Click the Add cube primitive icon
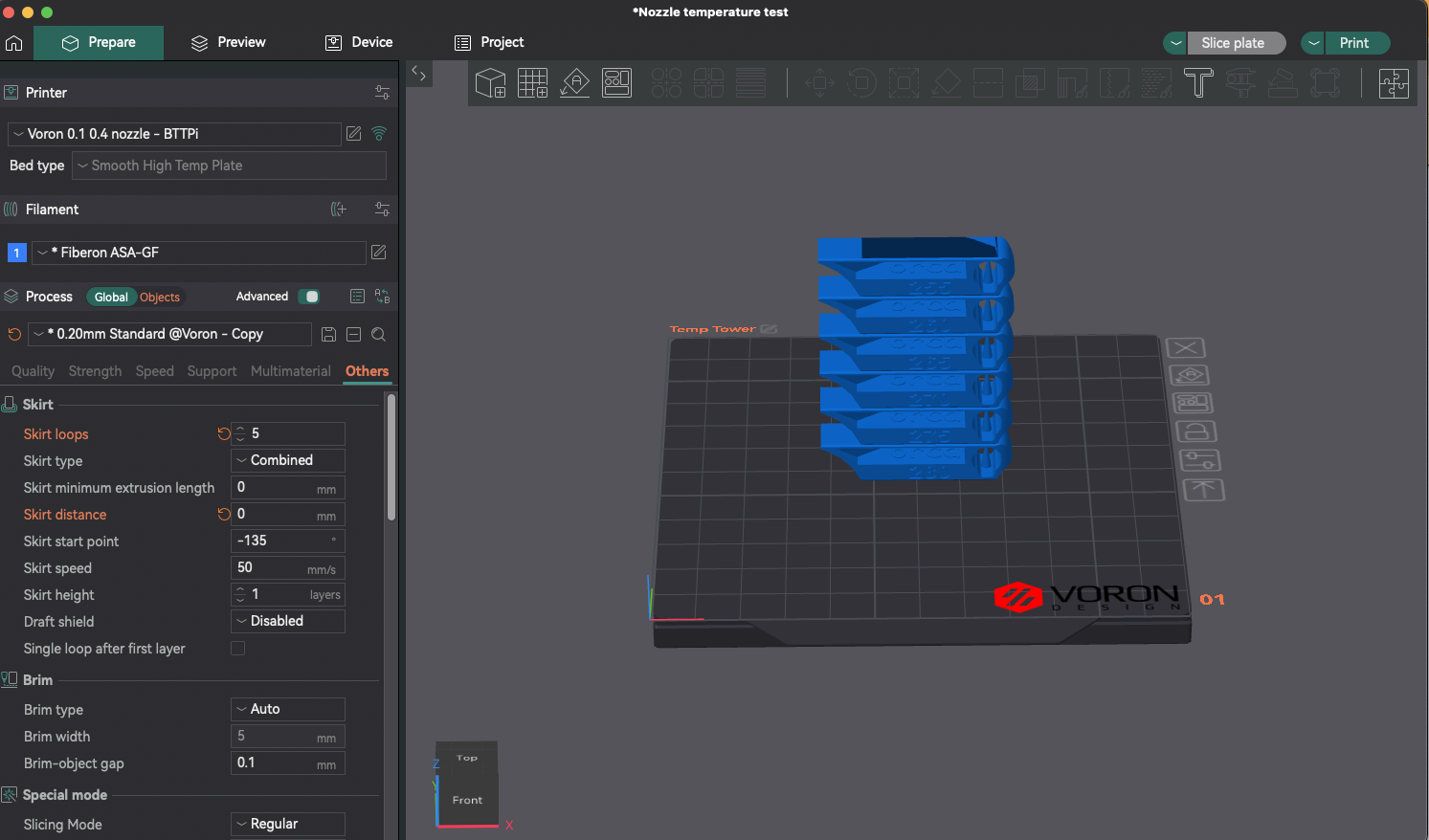This screenshot has width=1429, height=840. [490, 83]
